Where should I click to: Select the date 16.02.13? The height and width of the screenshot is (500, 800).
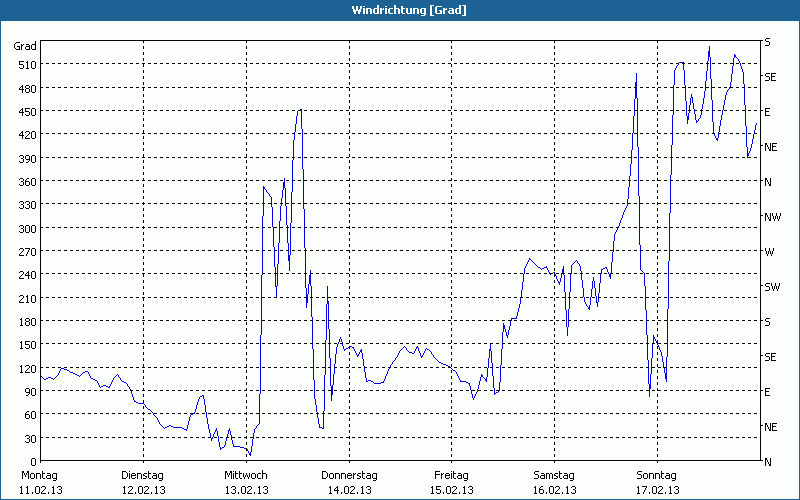click(555, 490)
